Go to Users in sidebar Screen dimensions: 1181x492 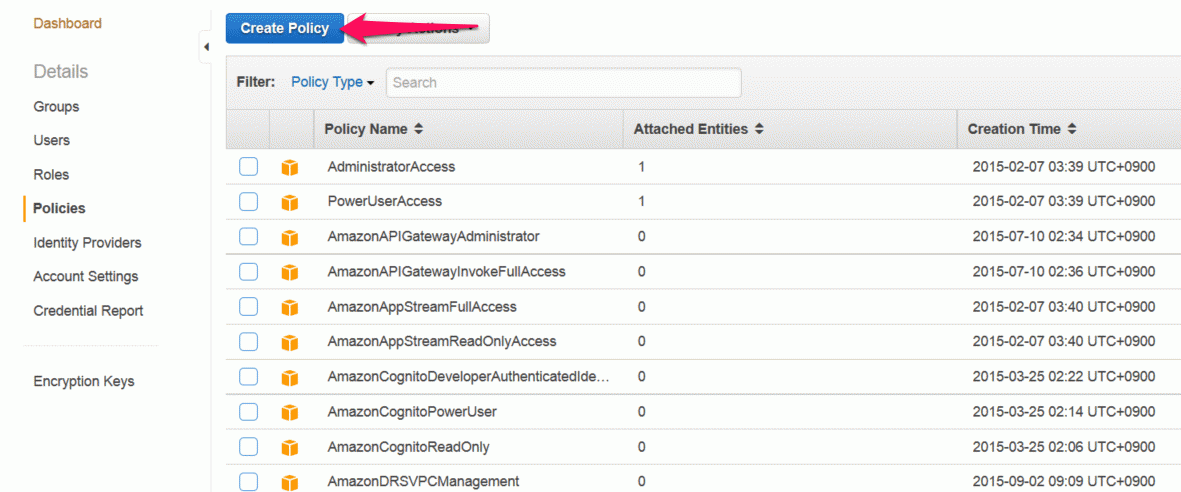tap(52, 140)
